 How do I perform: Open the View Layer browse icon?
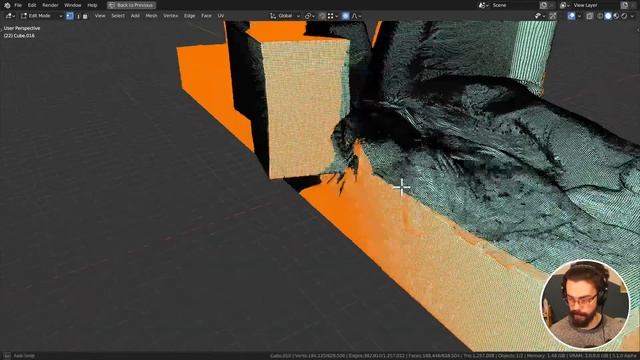[x=564, y=5]
